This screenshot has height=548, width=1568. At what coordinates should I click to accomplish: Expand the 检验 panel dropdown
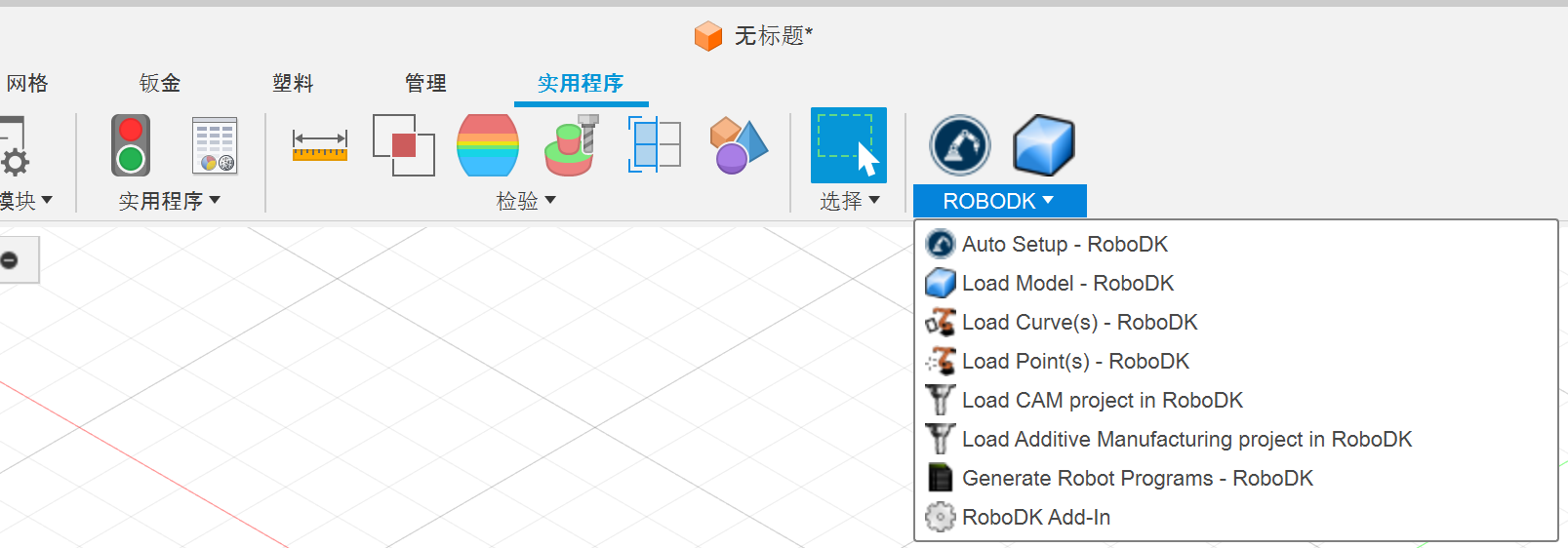(x=526, y=201)
